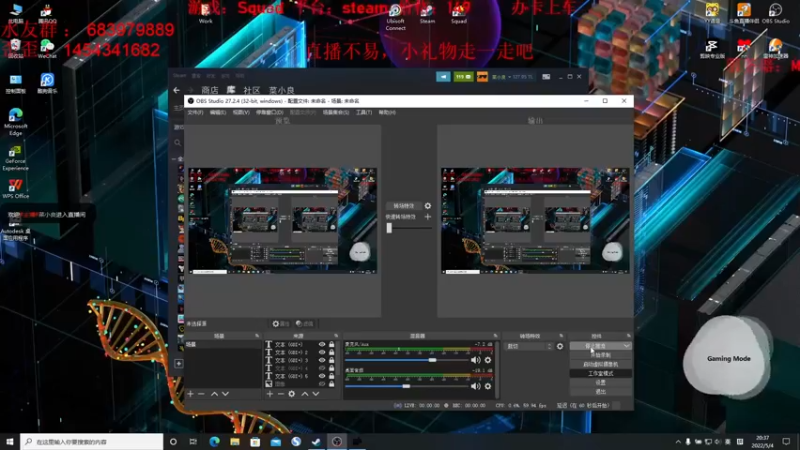Open Steam Big Picture mode icon
The image size is (800, 450).
pos(546,77)
